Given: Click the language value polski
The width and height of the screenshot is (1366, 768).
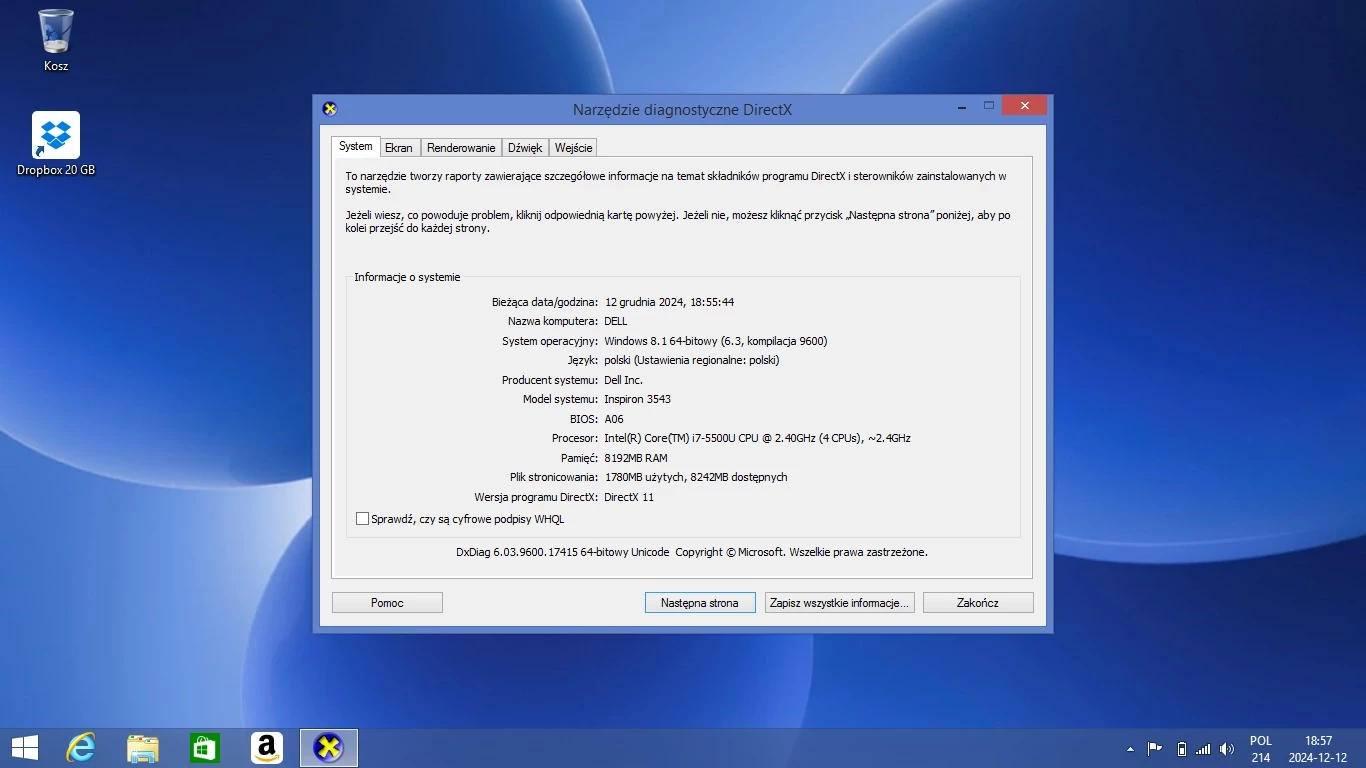Looking at the screenshot, I should click(692, 360).
